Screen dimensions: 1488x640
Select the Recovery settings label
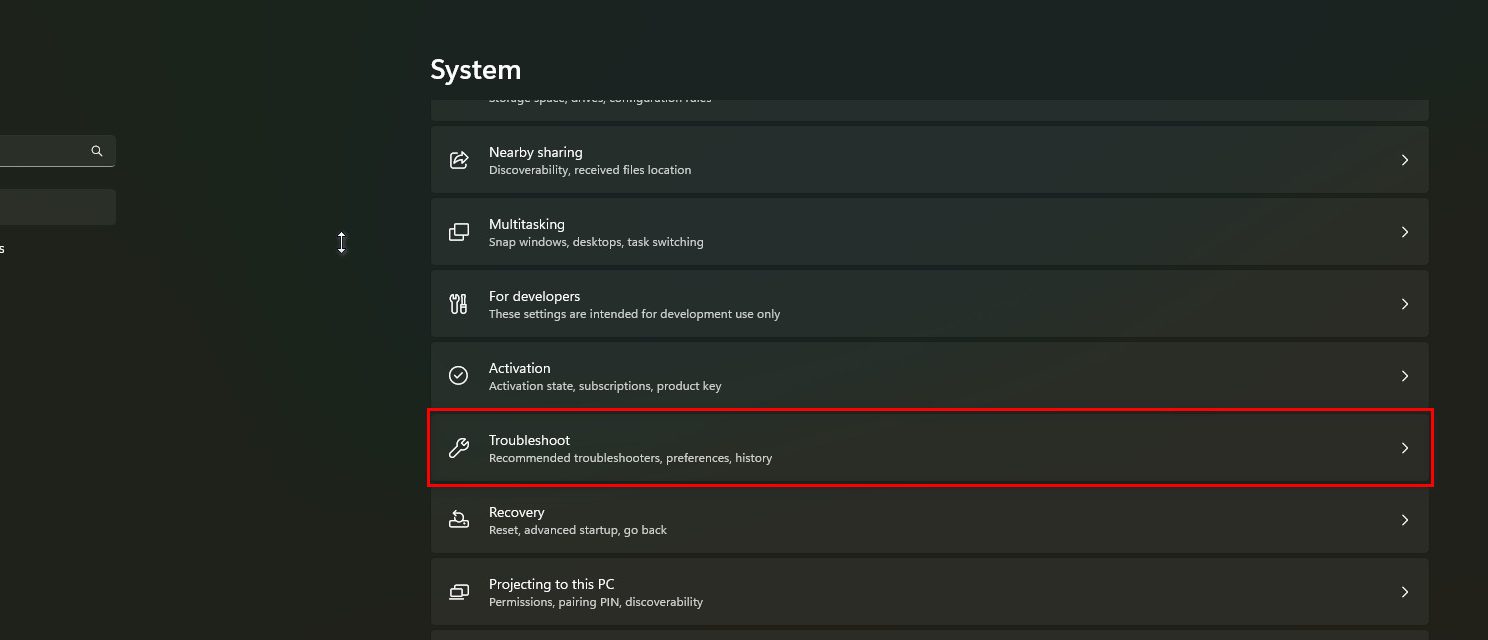pyautogui.click(x=516, y=512)
